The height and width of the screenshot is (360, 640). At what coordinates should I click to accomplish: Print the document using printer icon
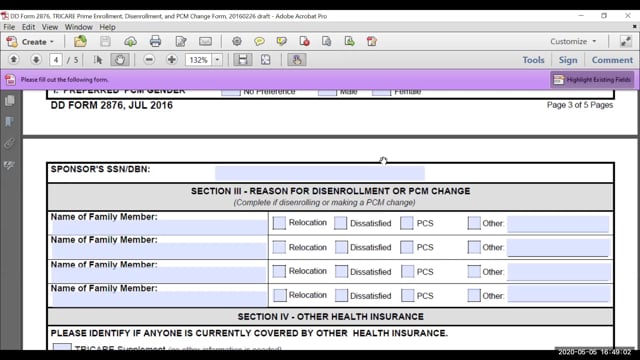click(x=155, y=41)
